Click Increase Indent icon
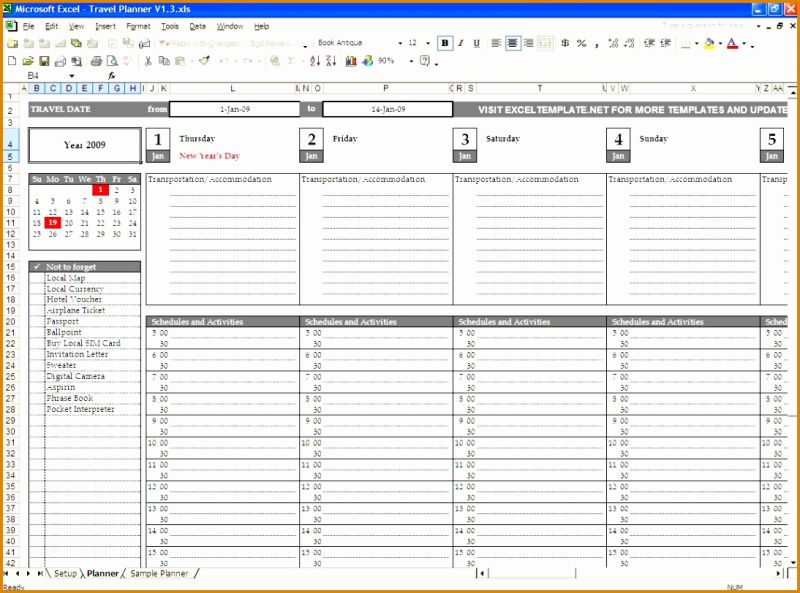 coord(665,43)
